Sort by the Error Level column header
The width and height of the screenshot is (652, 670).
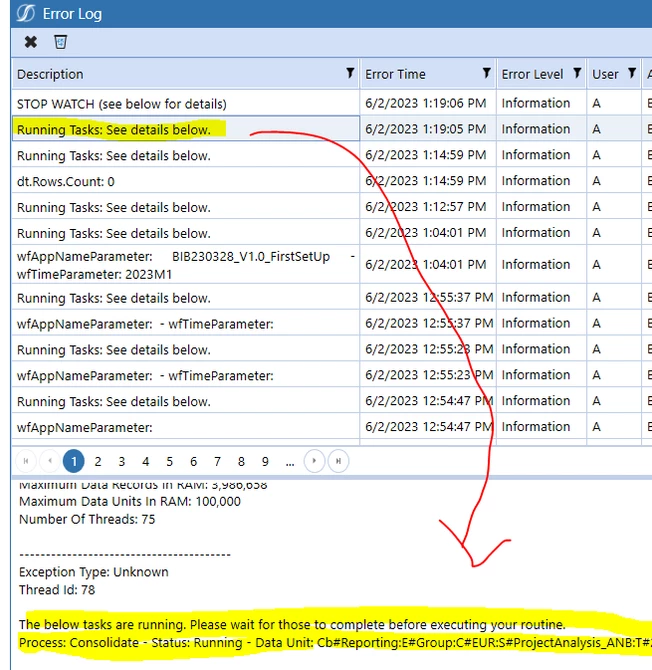click(x=532, y=74)
